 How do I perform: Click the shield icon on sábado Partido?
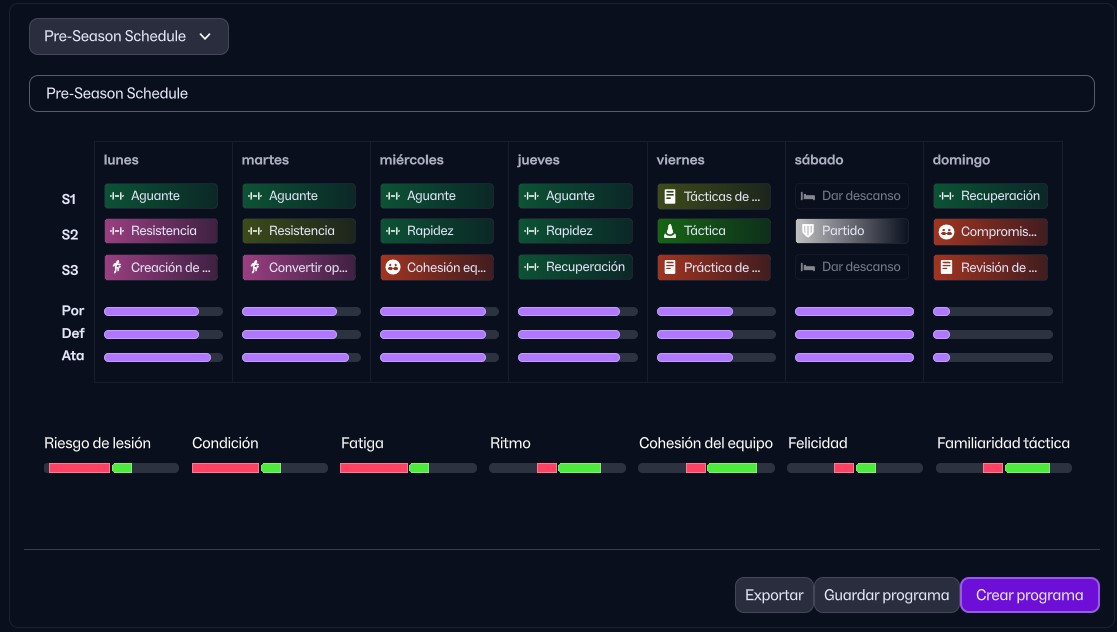click(x=808, y=231)
